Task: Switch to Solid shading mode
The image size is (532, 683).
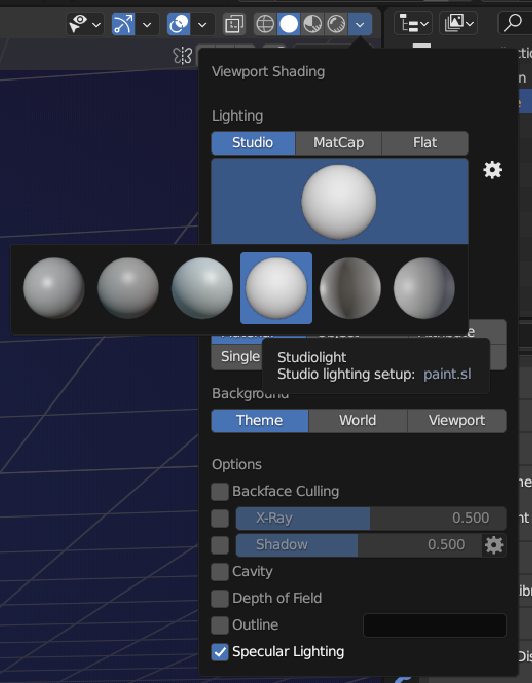Action: point(288,24)
